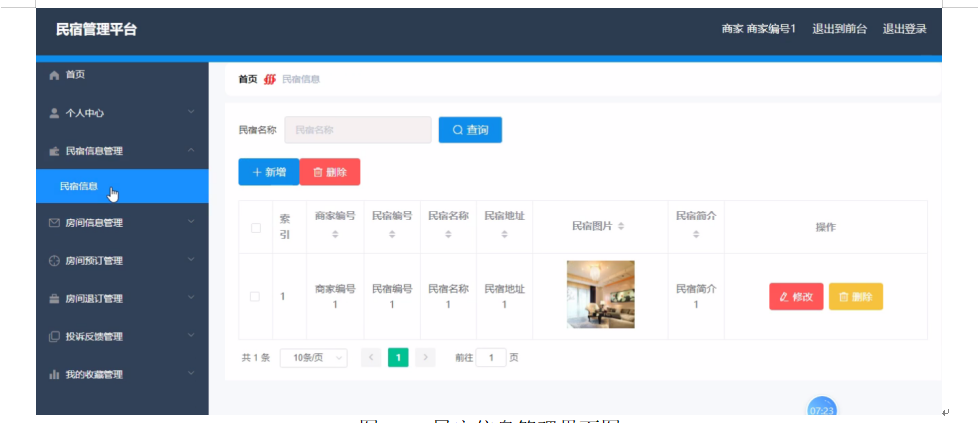Click the blue 新增 button
The width and height of the screenshot is (979, 423).
tap(268, 172)
